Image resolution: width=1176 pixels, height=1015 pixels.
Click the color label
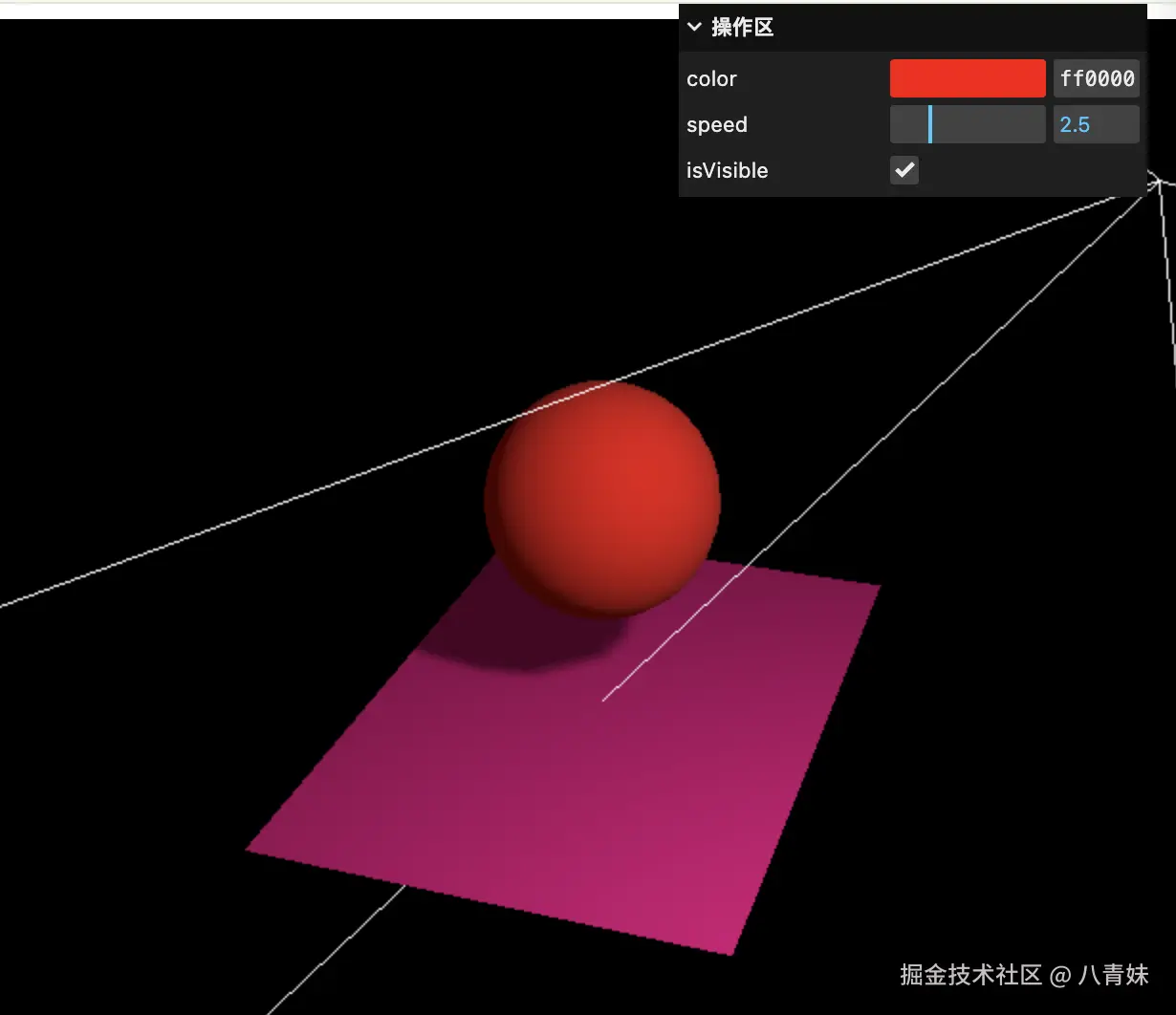point(711,79)
